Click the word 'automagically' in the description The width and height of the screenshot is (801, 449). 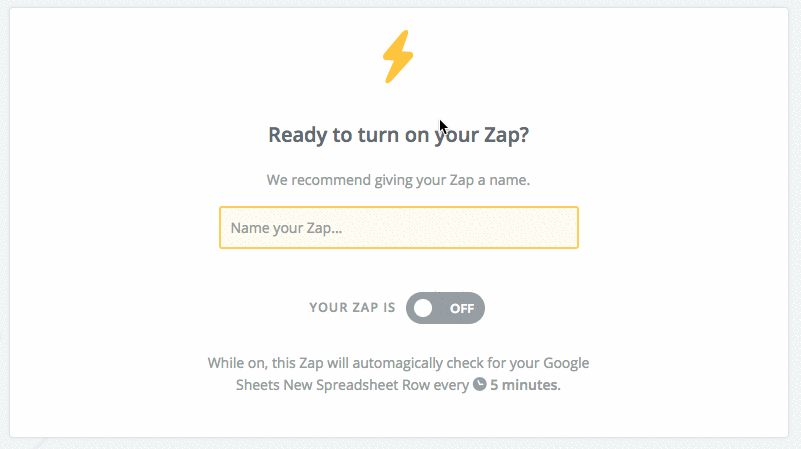[x=397, y=363]
